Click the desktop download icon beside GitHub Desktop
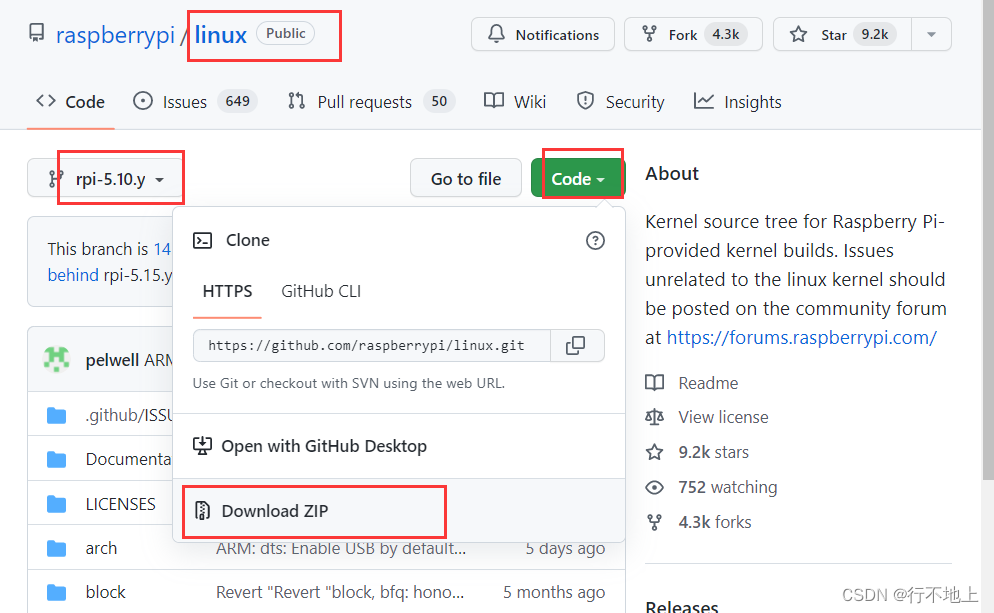Screen dimensions: 994x613 pos(202,446)
